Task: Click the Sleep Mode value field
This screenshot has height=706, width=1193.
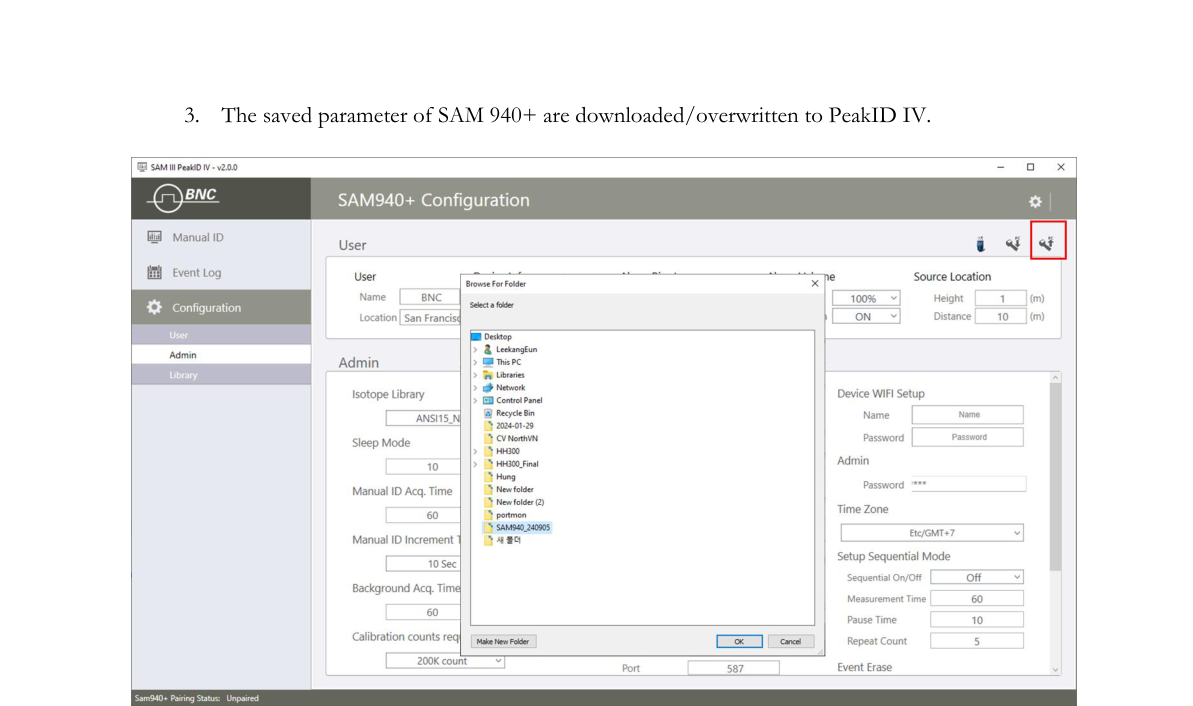Action: click(423, 466)
